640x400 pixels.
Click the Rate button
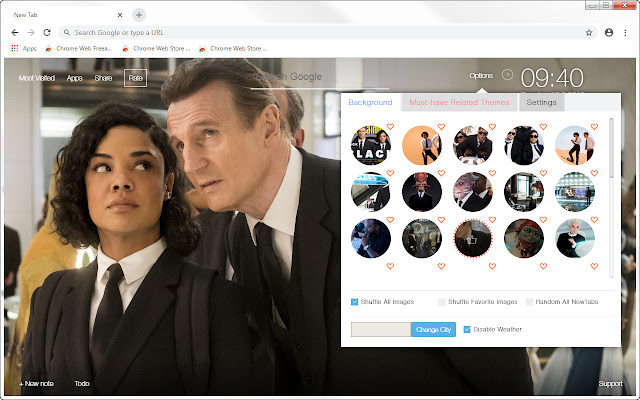click(x=136, y=78)
